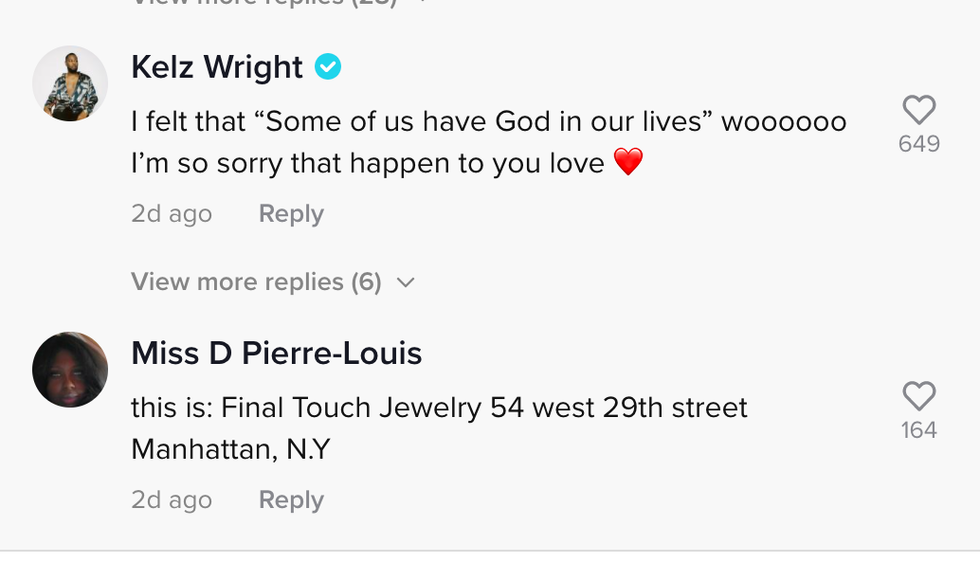
Task: Open Miss D Pierre-Louis's profile picture
Action: [x=70, y=369]
